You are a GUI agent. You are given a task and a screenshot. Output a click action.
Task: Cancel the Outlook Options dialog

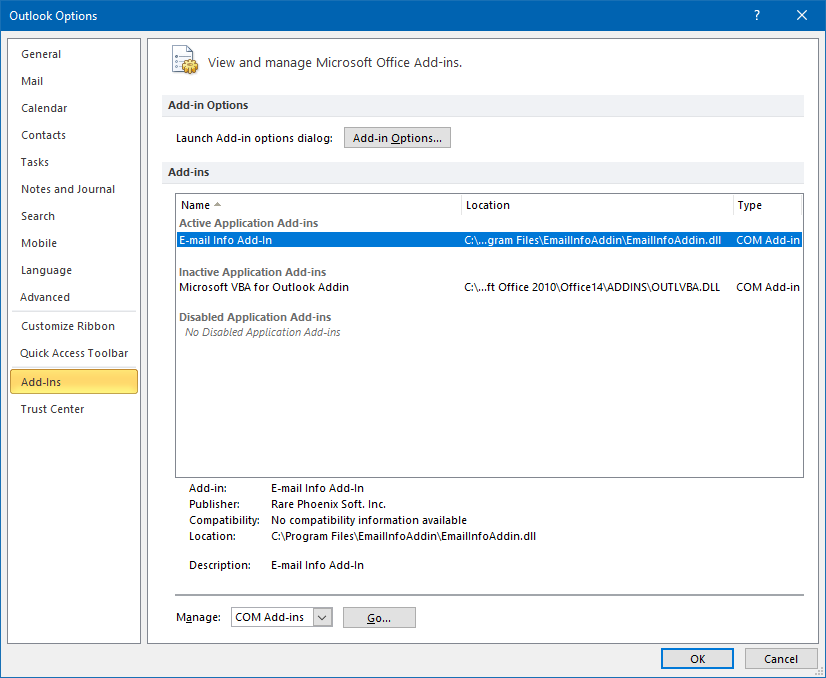[x=780, y=659]
